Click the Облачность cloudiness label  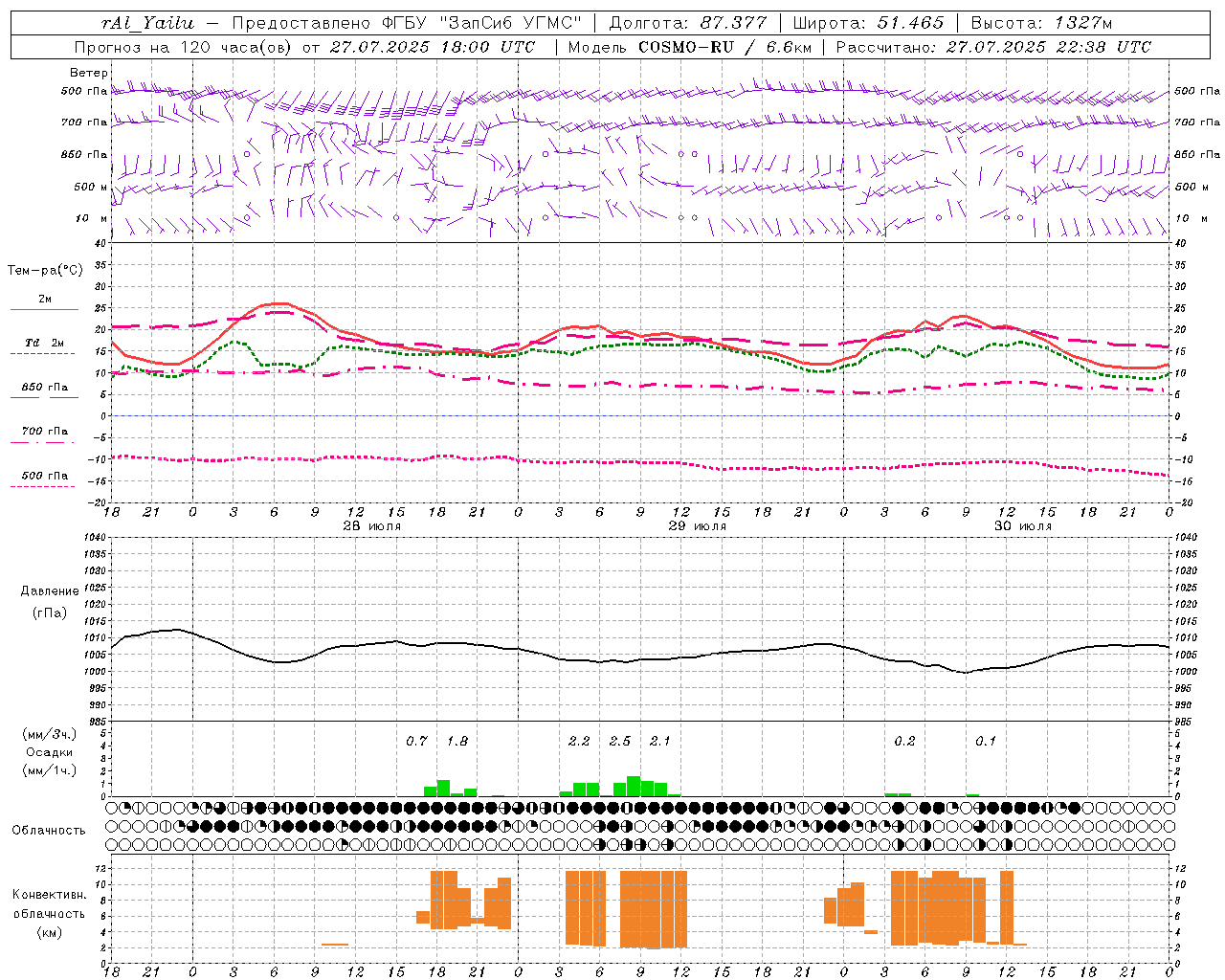pos(49,830)
